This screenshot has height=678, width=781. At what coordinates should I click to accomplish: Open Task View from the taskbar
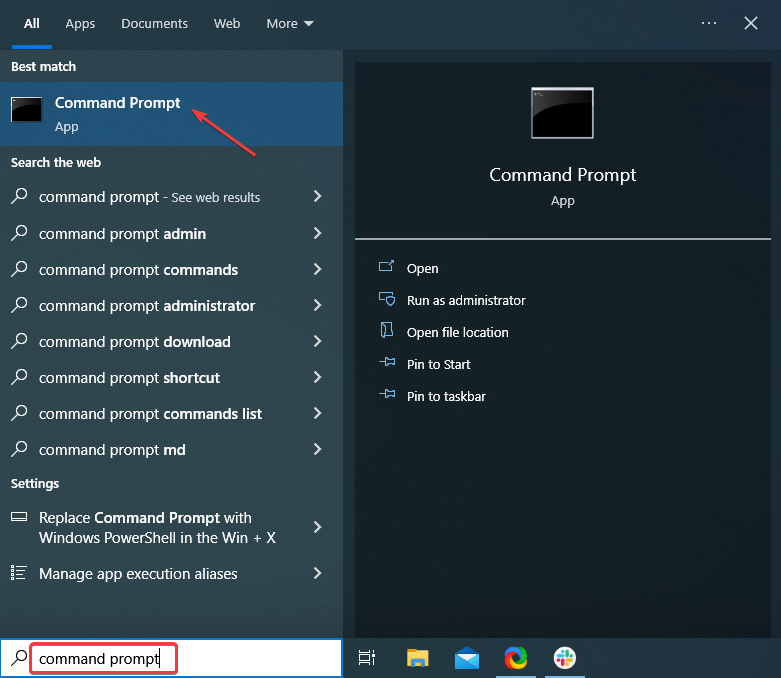tap(367, 658)
